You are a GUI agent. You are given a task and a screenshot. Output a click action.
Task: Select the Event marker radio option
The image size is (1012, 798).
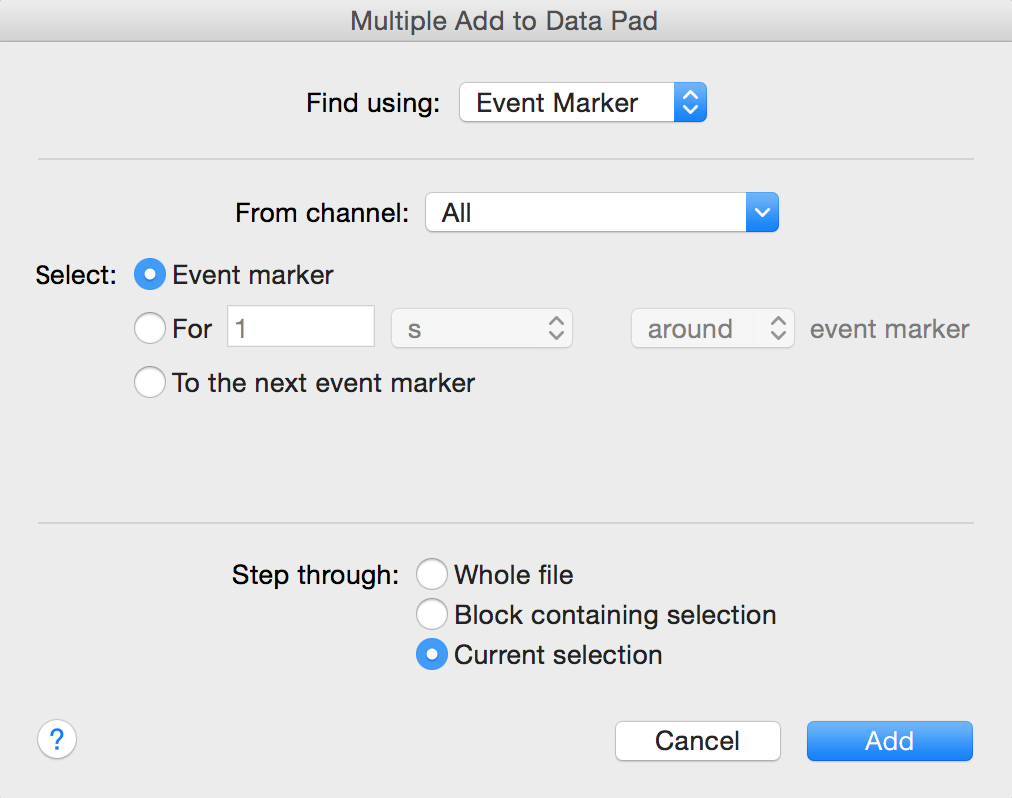pos(150,275)
